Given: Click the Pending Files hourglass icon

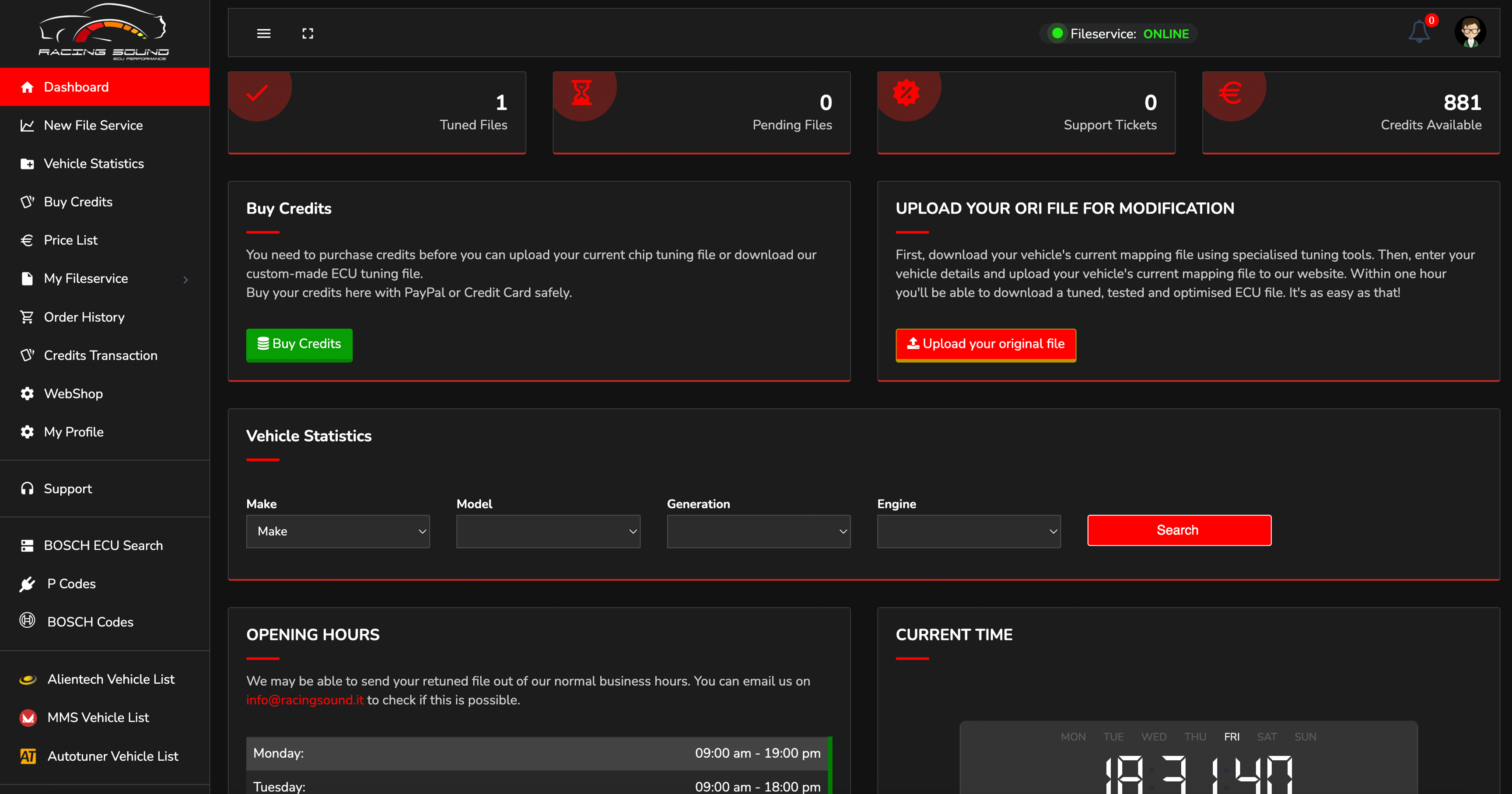Looking at the screenshot, I should (x=582, y=93).
